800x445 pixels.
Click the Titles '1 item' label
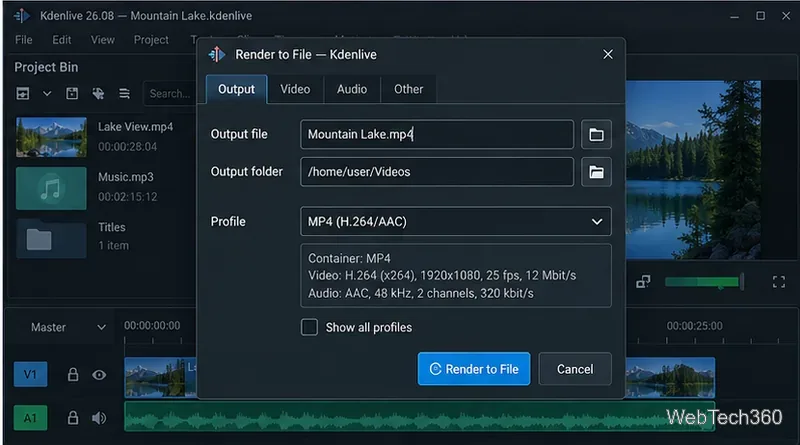(114, 245)
